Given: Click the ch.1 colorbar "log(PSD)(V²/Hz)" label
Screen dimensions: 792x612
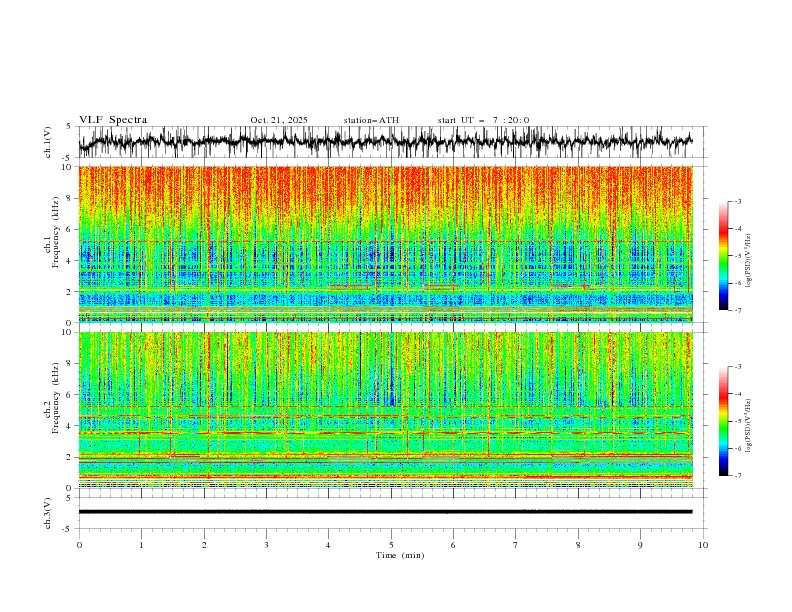Looking at the screenshot, I should tap(749, 261).
